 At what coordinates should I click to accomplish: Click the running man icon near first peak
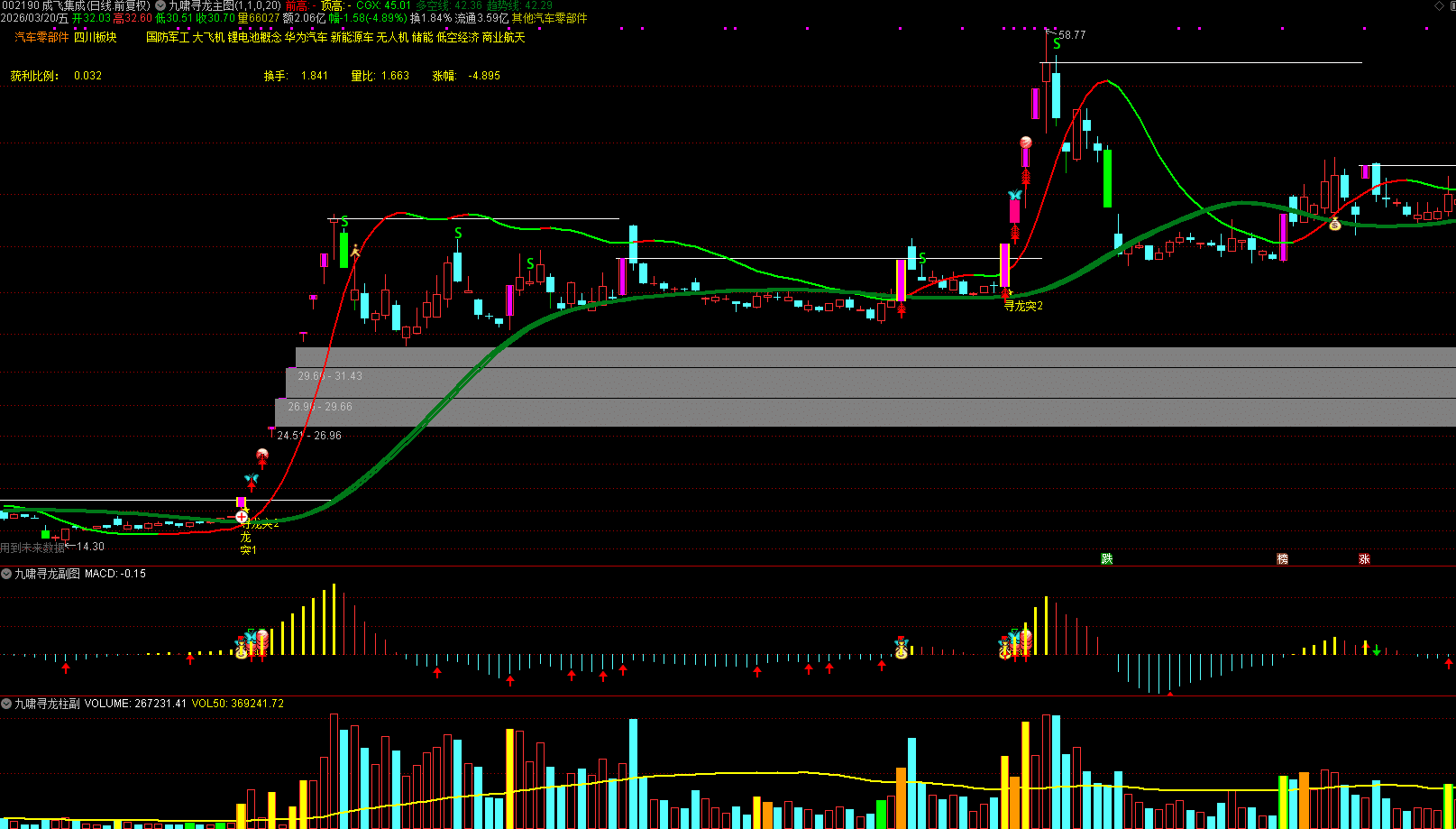(355, 250)
